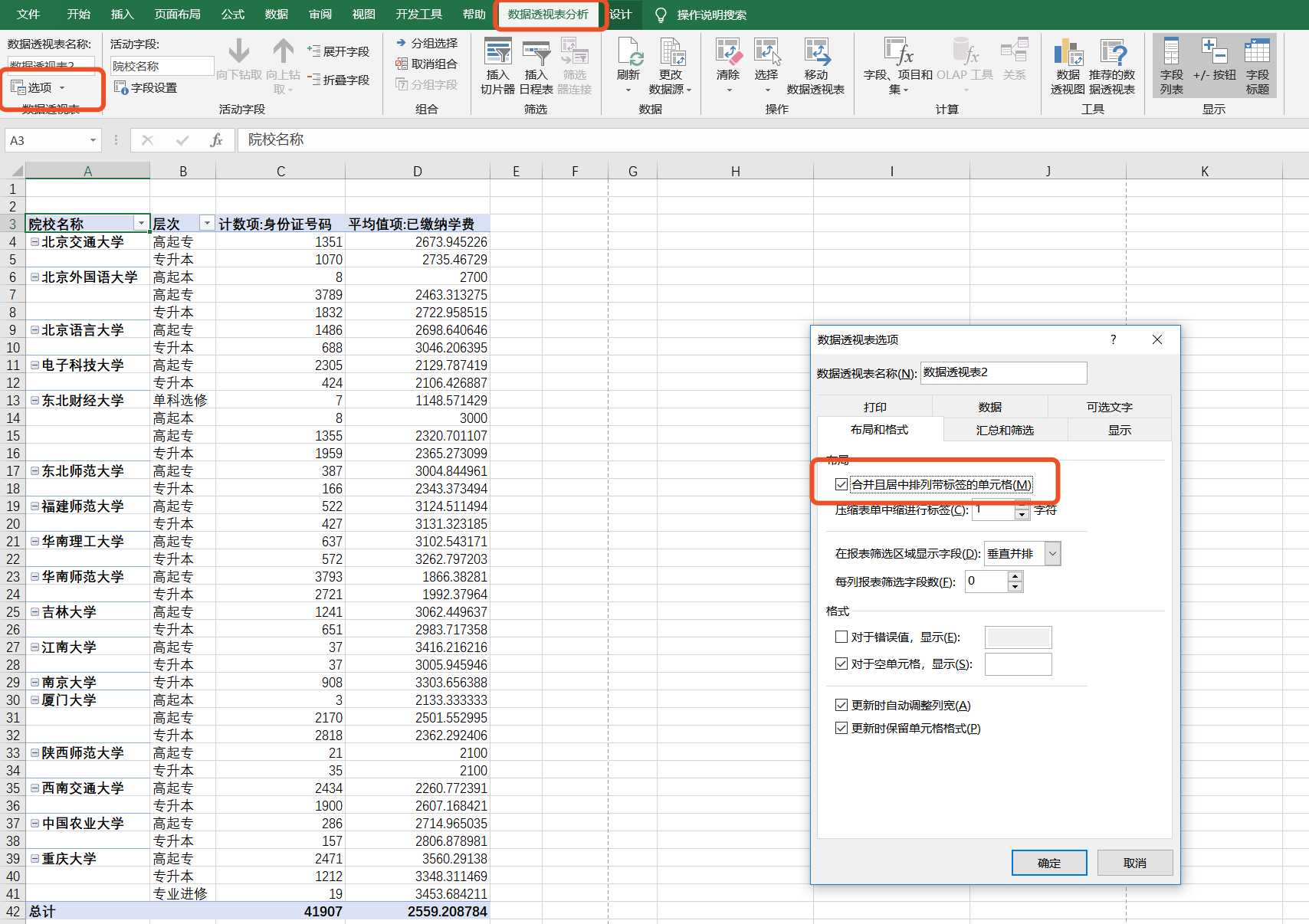Click the 取消 (Cancel) button

[x=1135, y=863]
